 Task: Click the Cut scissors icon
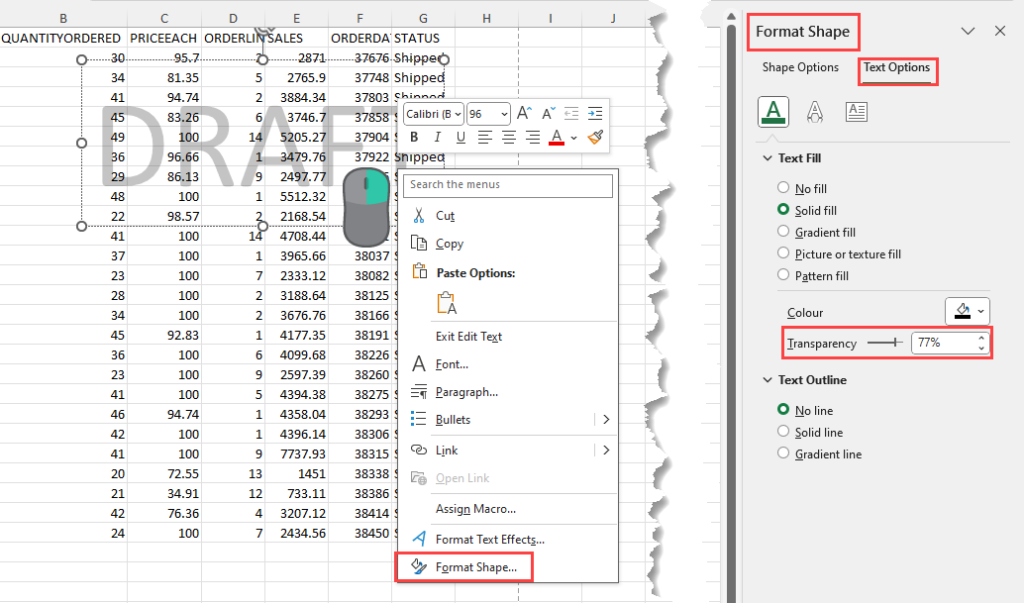click(419, 216)
